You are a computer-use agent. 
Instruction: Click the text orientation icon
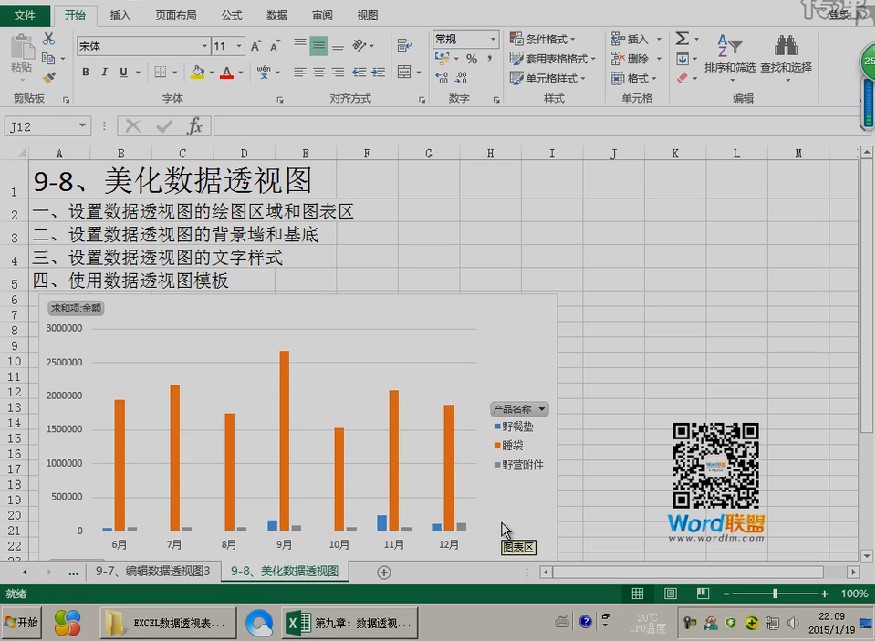click(x=359, y=46)
